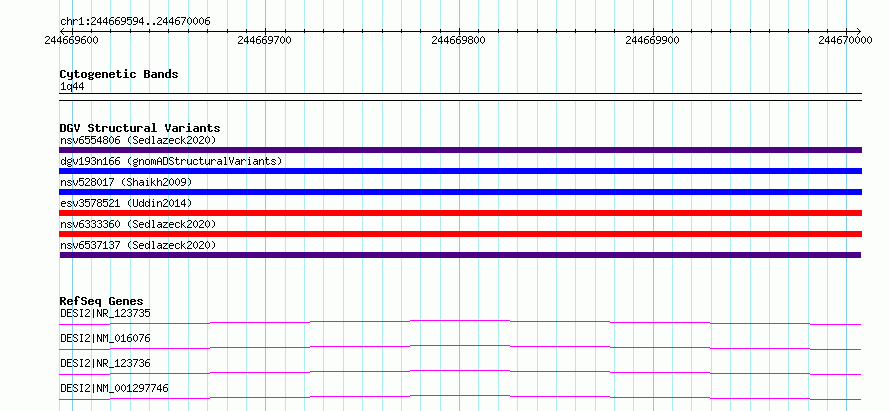Click ruler coordinate 244669900
This screenshot has width=890, height=411.
(x=652, y=40)
